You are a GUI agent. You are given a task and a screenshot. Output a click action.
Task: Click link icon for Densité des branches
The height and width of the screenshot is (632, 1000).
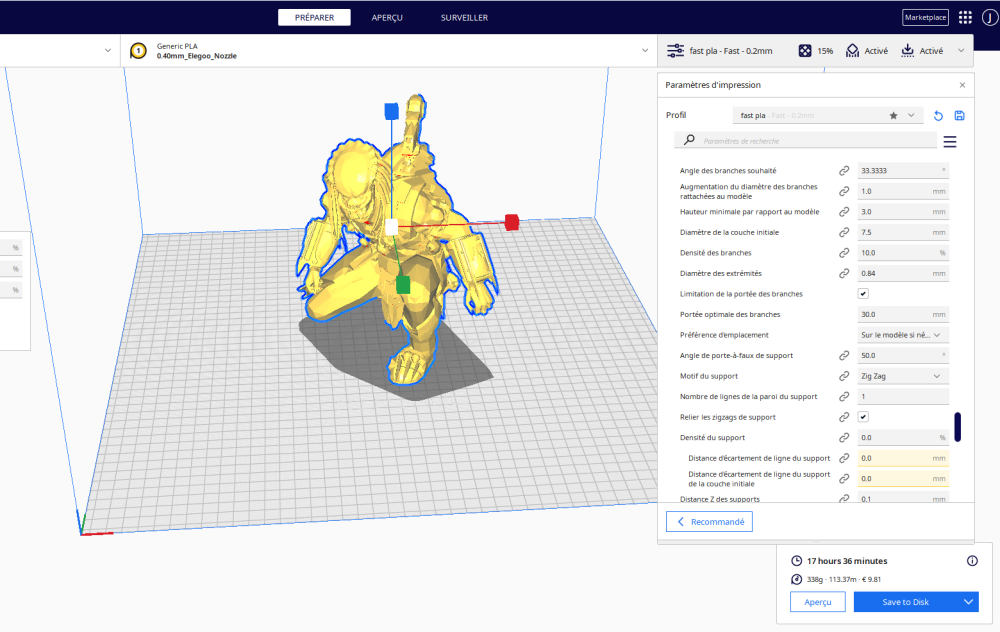coord(844,253)
